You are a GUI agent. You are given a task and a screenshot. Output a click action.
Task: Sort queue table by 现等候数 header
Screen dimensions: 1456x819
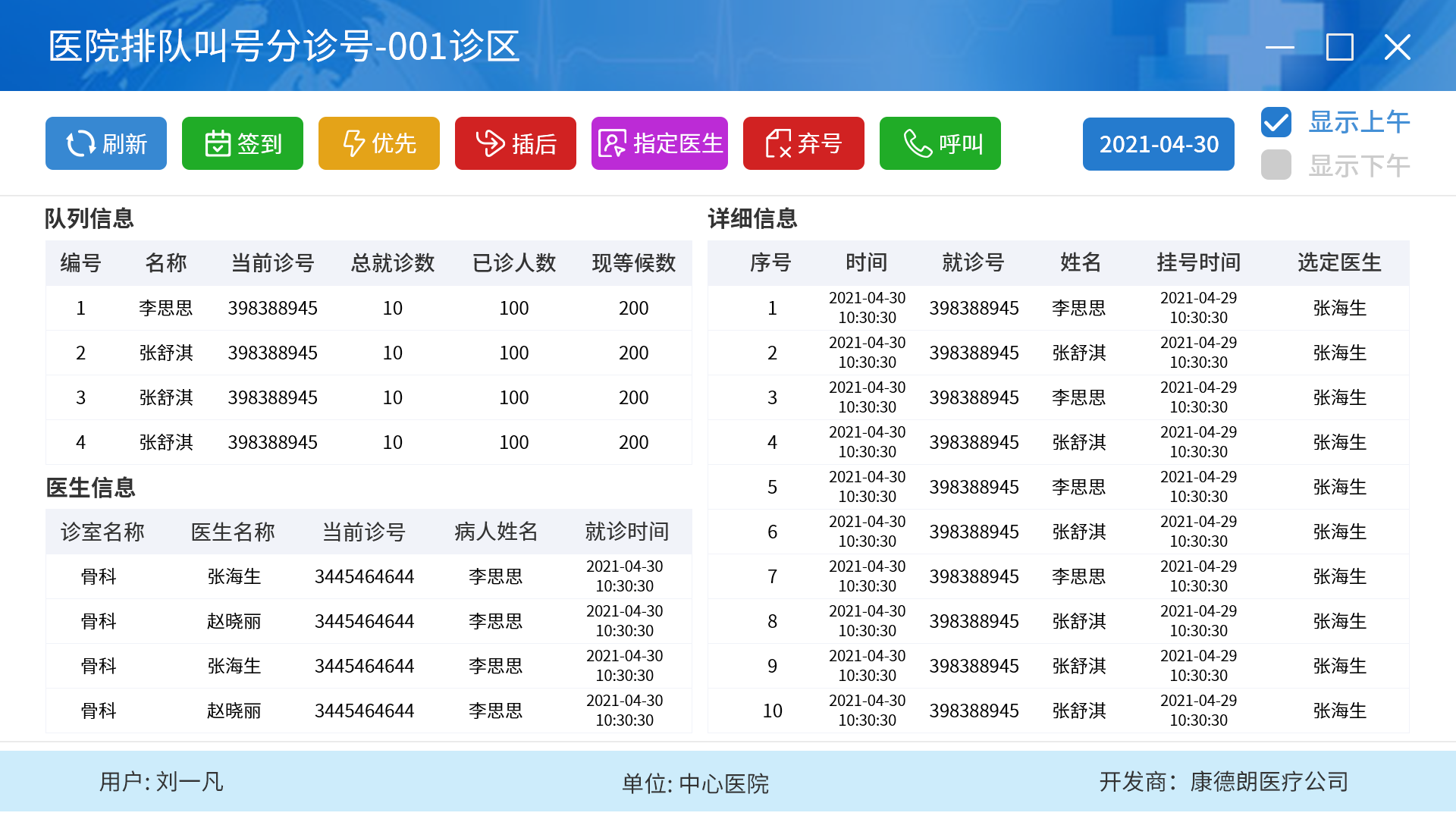[x=633, y=263]
